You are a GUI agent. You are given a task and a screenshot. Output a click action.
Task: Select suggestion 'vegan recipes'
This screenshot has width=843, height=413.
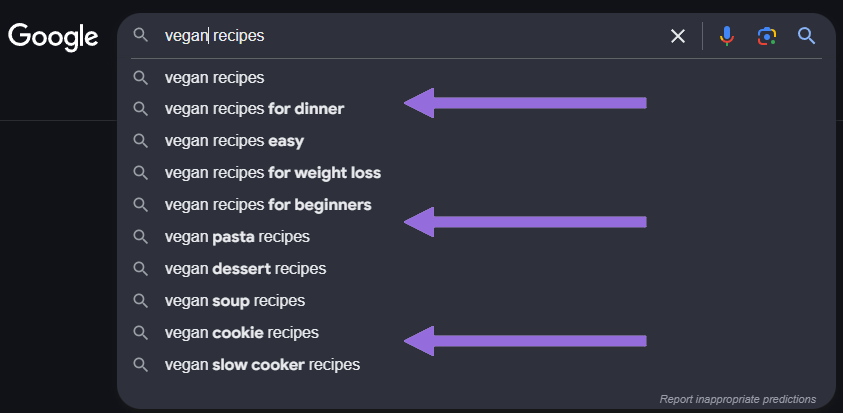coord(476,78)
